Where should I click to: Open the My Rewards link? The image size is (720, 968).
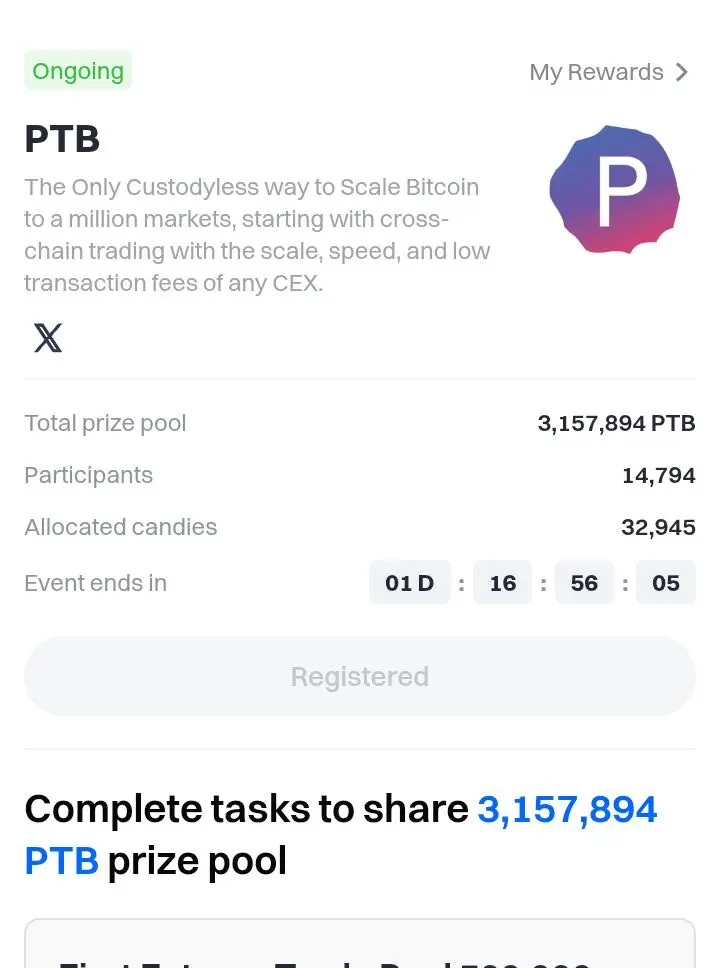click(609, 72)
